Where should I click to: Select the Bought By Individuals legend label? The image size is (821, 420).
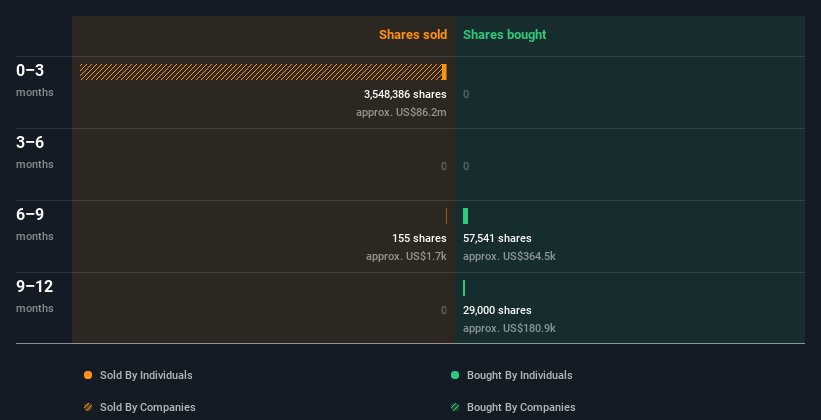[x=519, y=375]
